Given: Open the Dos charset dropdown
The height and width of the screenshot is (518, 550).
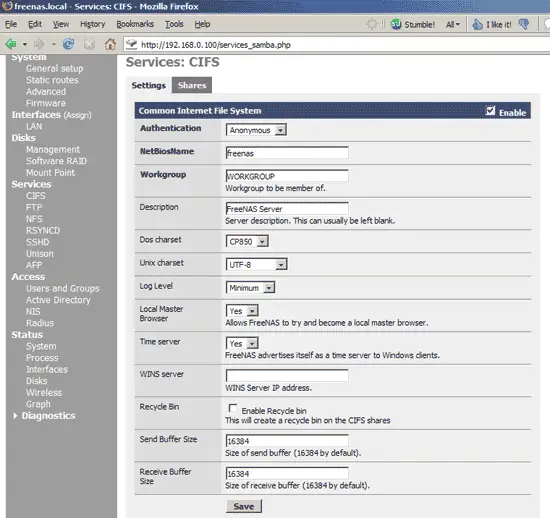Looking at the screenshot, I should click(247, 241).
